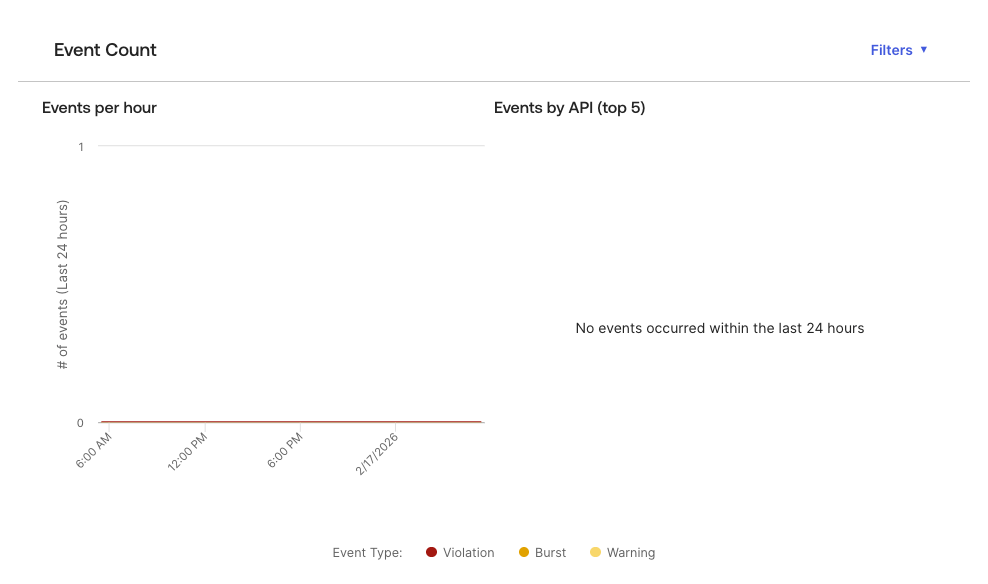The width and height of the screenshot is (988, 584).
Task: Select the Events by API (top 5) title
Action: click(570, 108)
